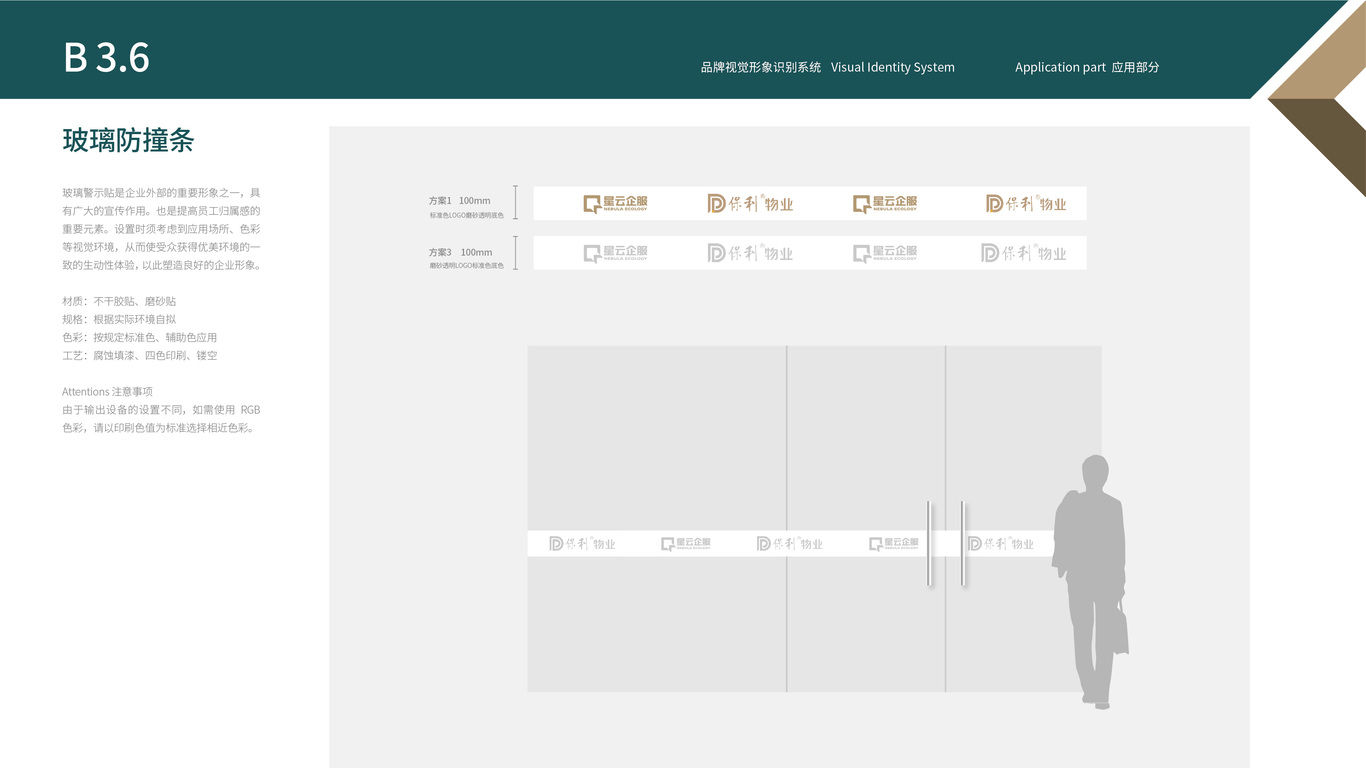The height and width of the screenshot is (768, 1366).
Task: Click the Attentions 注意事项 heading
Action: tap(107, 391)
